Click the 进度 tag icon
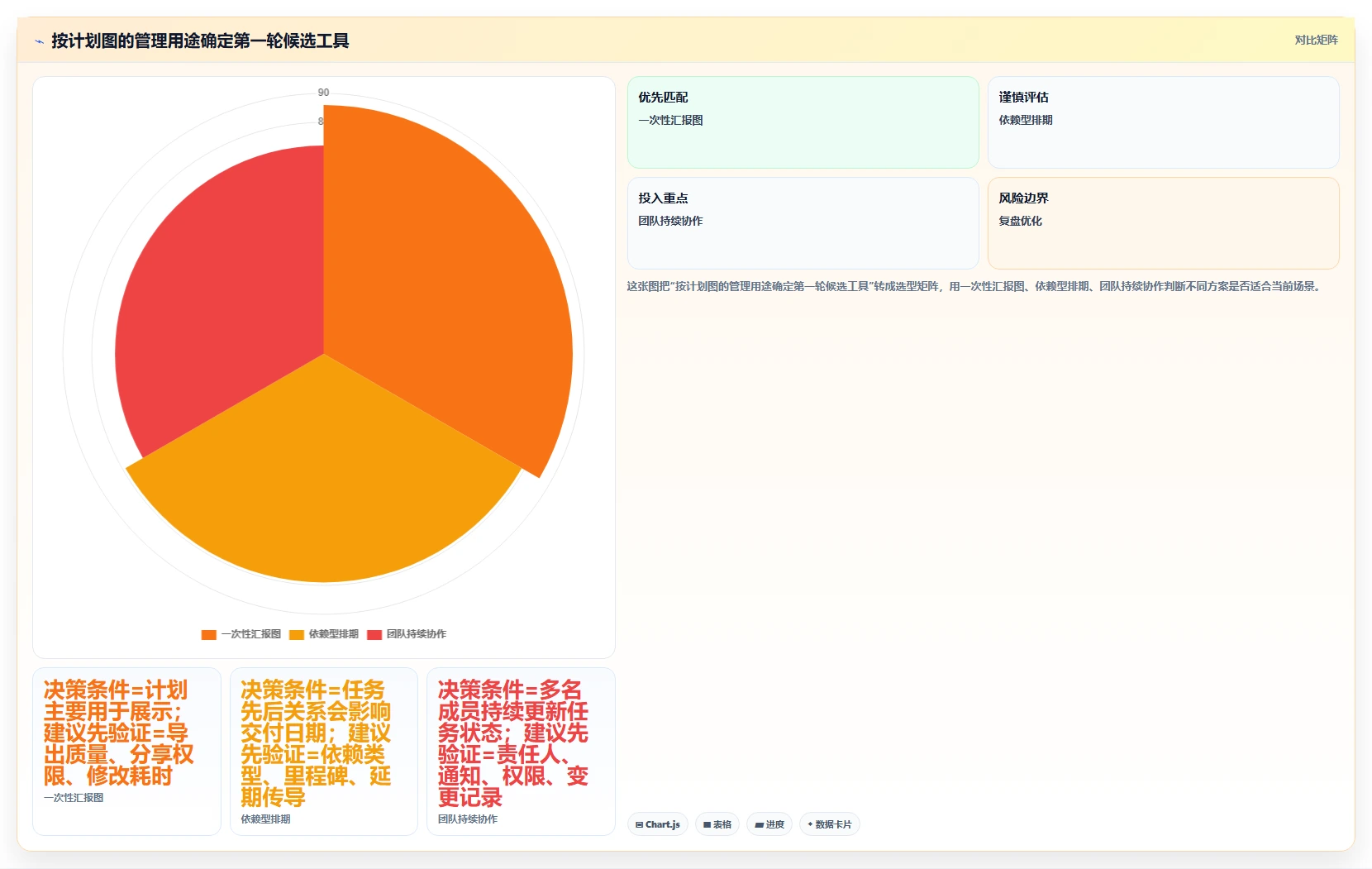This screenshot has height=869, width=1372. (759, 825)
